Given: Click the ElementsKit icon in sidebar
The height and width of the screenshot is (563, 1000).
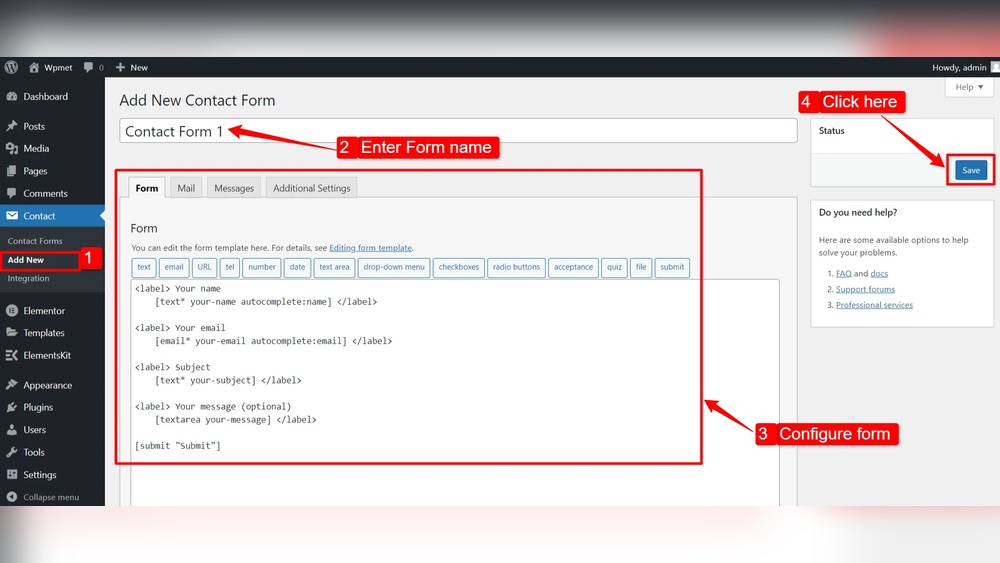Looking at the screenshot, I should coord(11,355).
